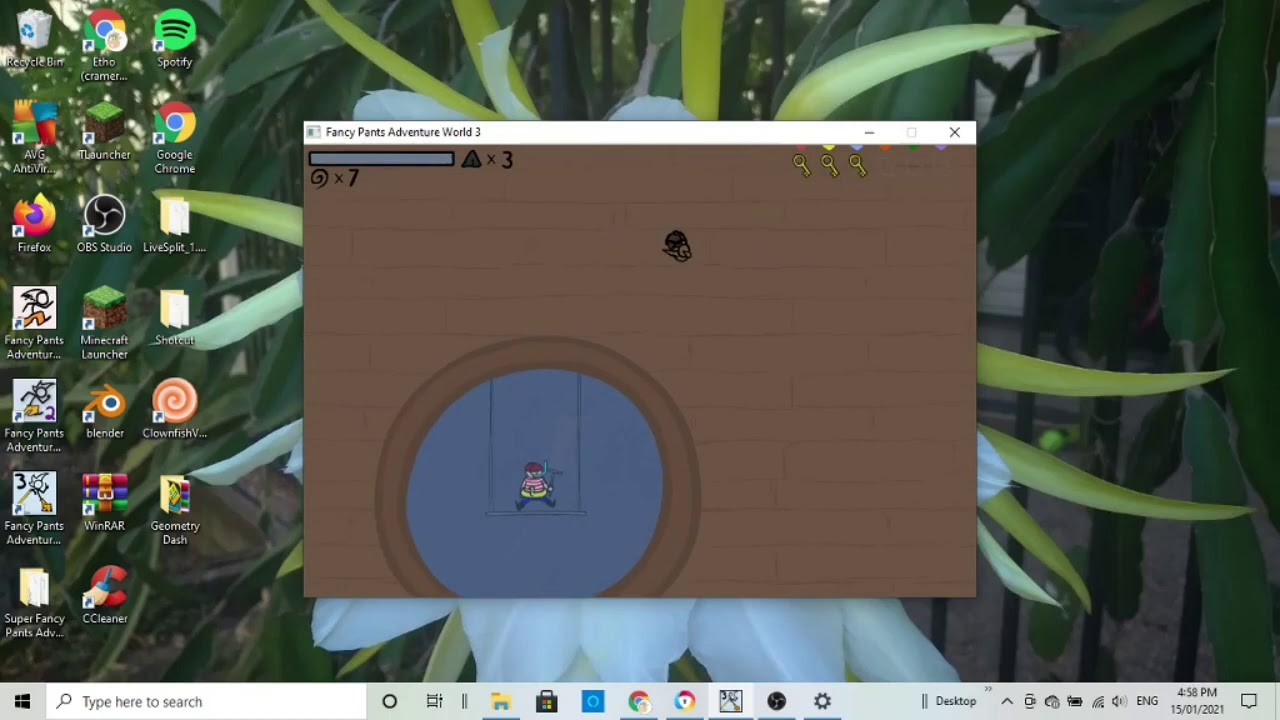Viewport: 1280px width, 720px height.
Task: Click the triangle lives icon next to x 3
Action: click(471, 159)
